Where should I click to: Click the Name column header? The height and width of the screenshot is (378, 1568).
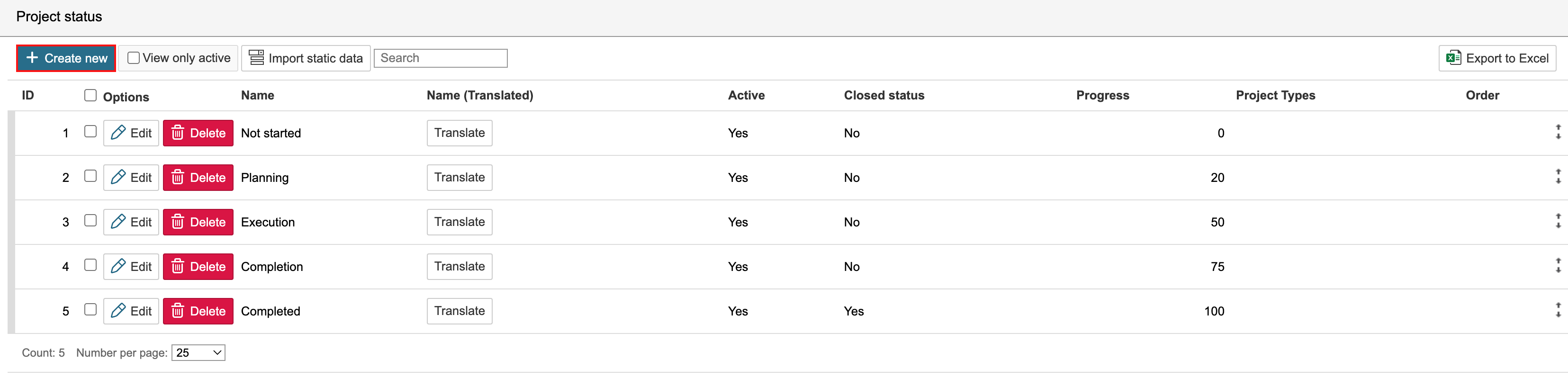point(257,95)
